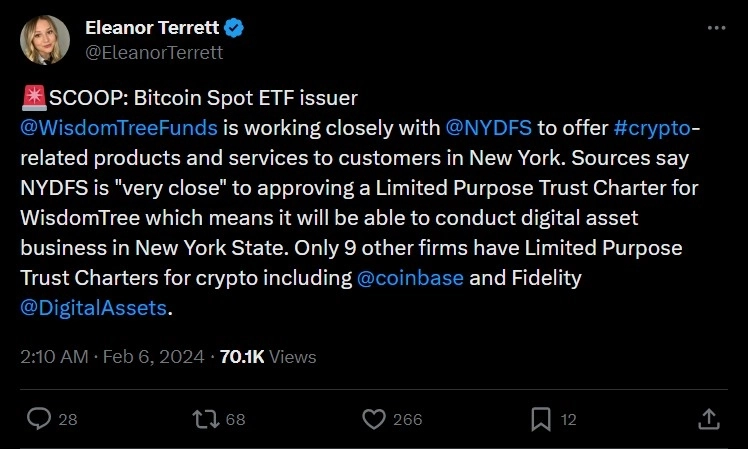View the 70.1K Views analytics
Viewport: 748px width, 449px height.
click(x=268, y=356)
